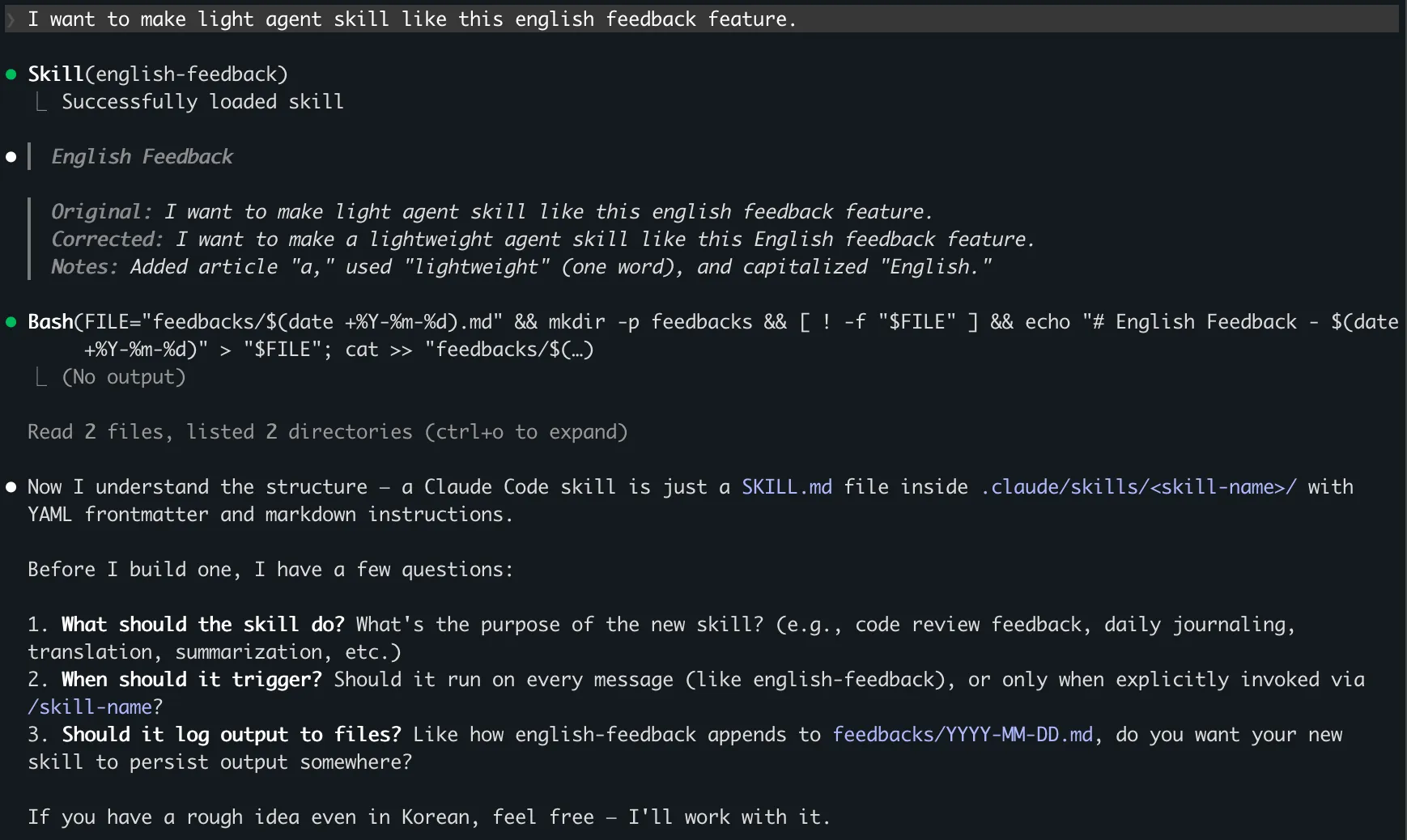Viewport: 1407px width, 840px height.
Task: Click the user prompt text in the top input line
Action: 411,19
